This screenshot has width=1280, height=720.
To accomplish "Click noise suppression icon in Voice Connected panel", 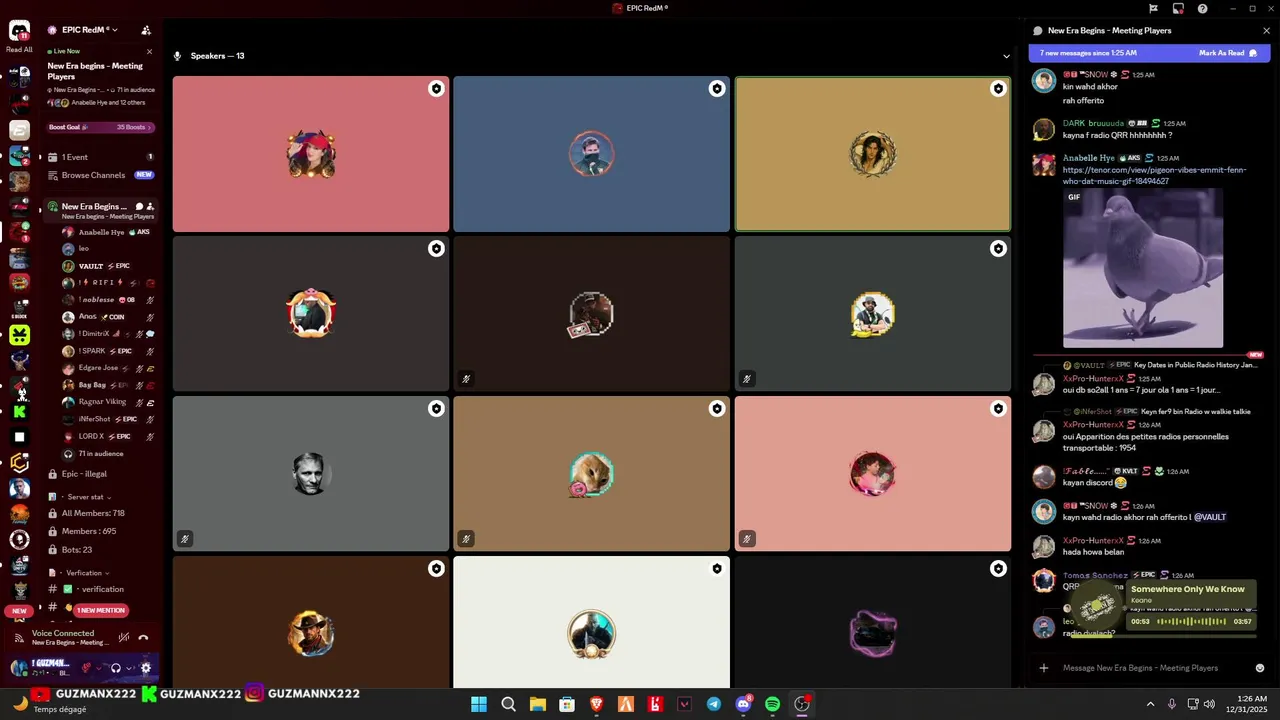I will (124, 637).
